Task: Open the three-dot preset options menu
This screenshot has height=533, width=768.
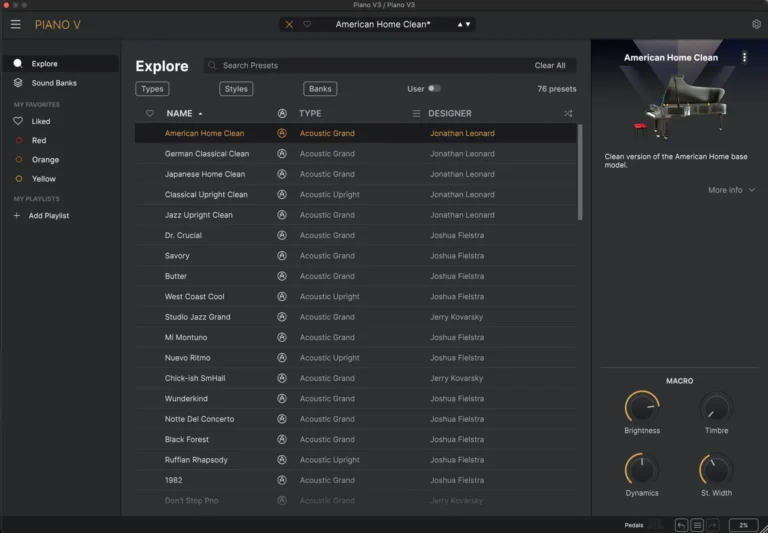Action: tap(744, 58)
